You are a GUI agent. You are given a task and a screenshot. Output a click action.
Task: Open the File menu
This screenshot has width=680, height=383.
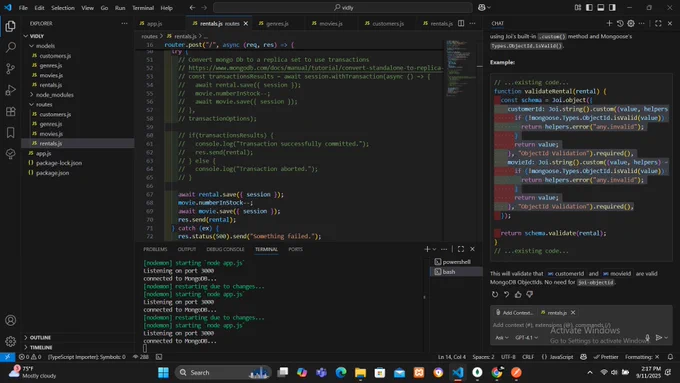[x=23, y=8]
